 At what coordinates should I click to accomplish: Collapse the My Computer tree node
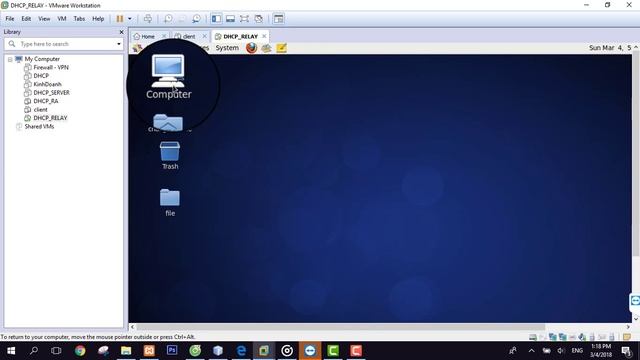pos(10,60)
